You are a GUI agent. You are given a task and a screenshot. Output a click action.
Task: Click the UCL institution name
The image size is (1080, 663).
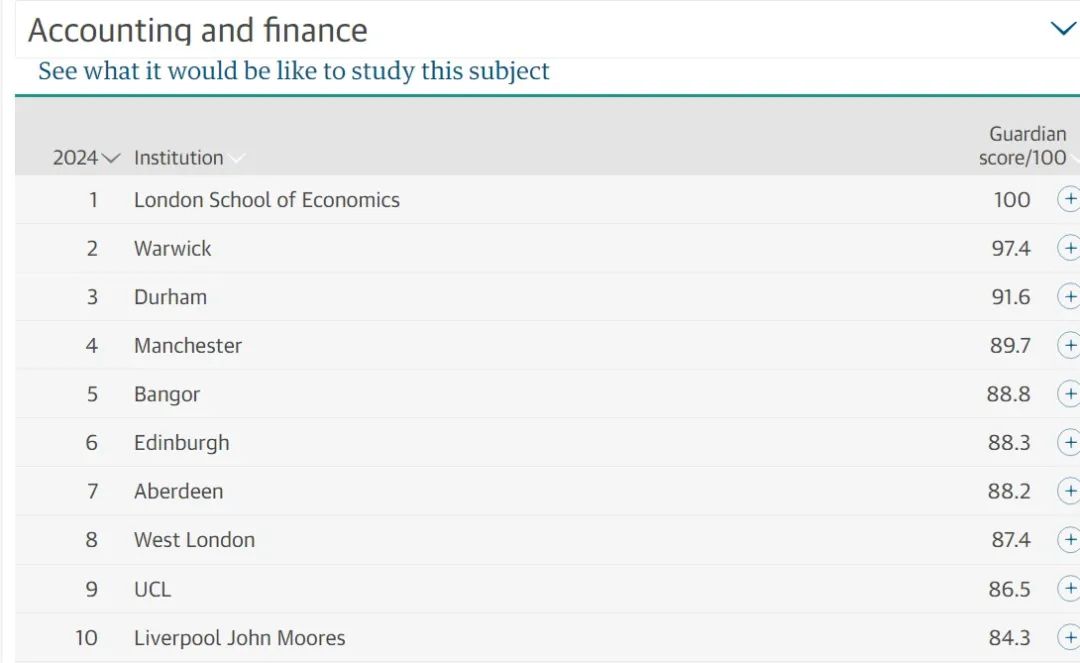(152, 589)
